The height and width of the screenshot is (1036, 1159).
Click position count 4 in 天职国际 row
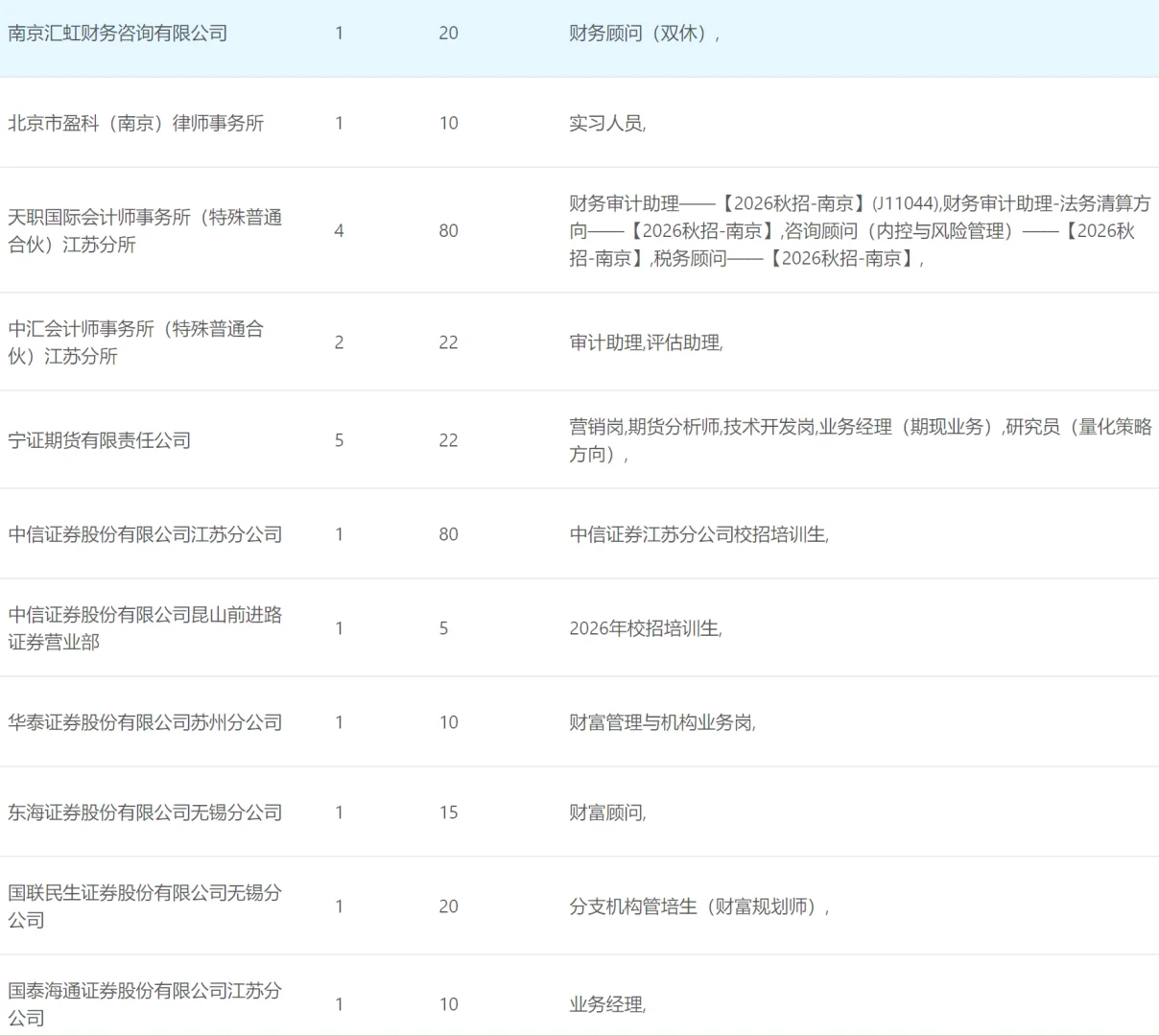pyautogui.click(x=339, y=230)
